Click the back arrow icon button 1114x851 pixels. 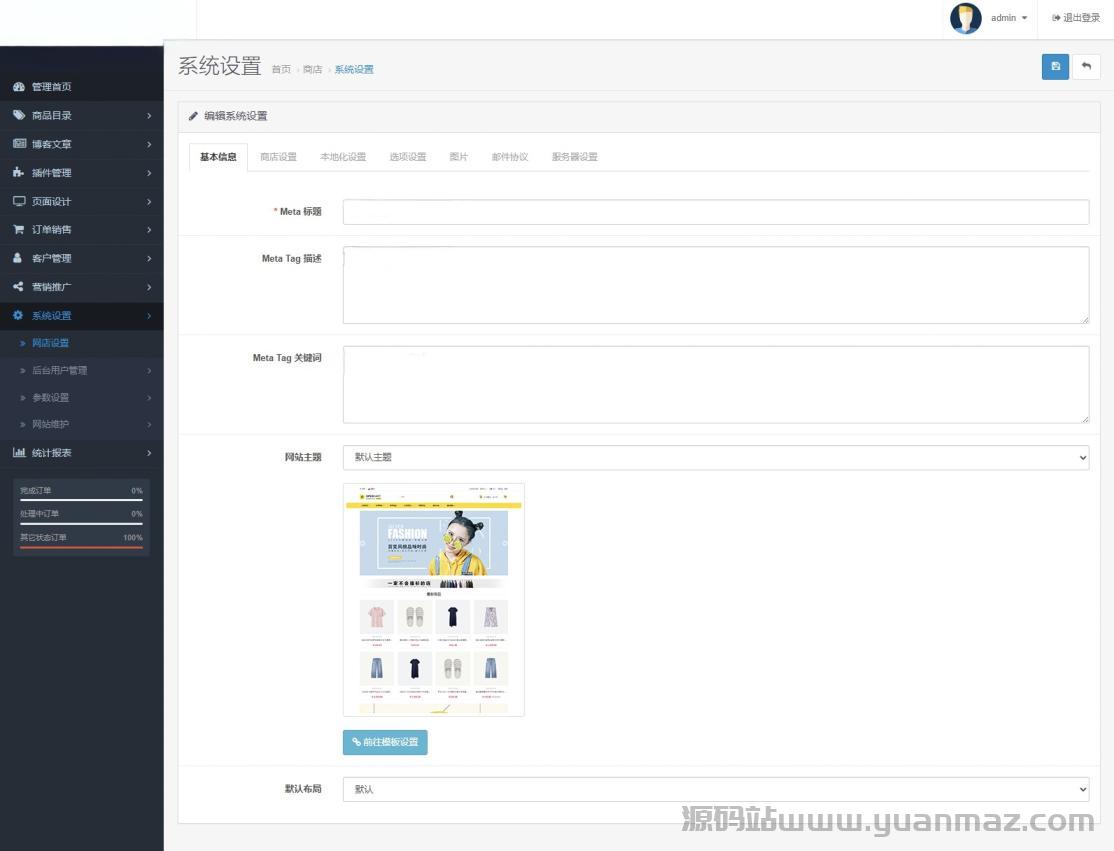(x=1086, y=67)
